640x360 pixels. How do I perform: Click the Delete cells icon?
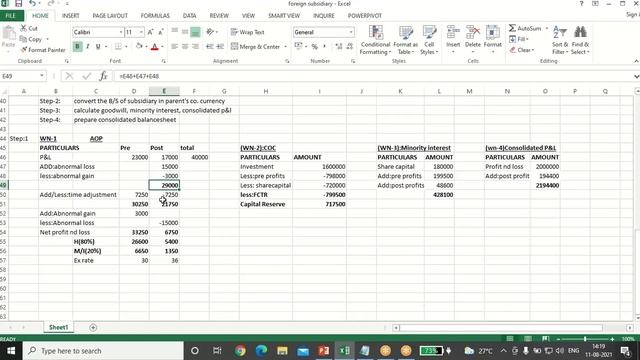(x=473, y=33)
